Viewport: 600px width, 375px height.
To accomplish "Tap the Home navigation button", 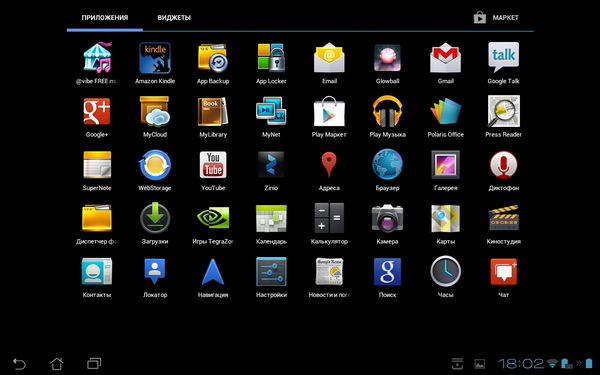I will (57, 363).
